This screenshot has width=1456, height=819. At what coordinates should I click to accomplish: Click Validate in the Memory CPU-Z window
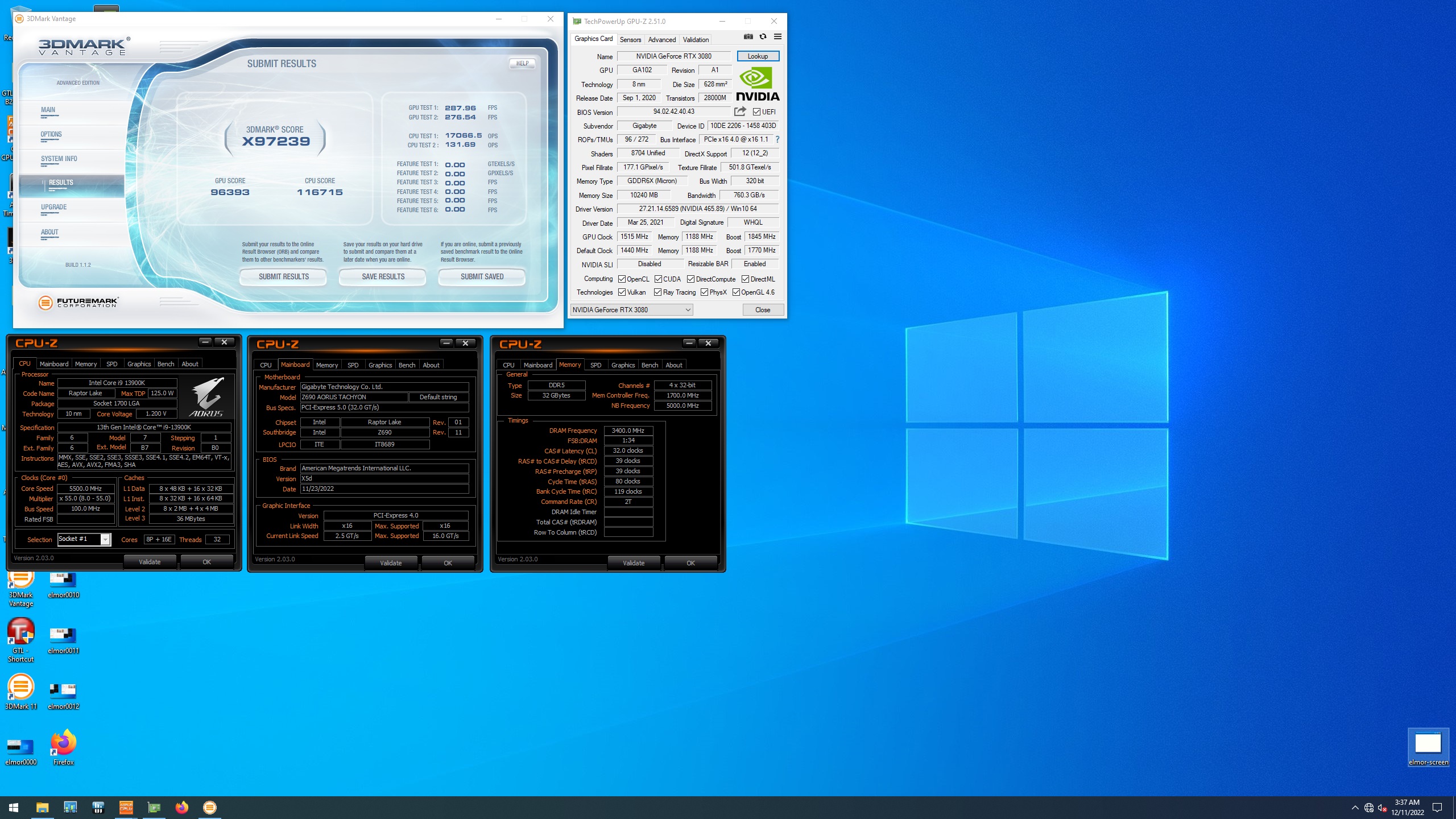634,563
